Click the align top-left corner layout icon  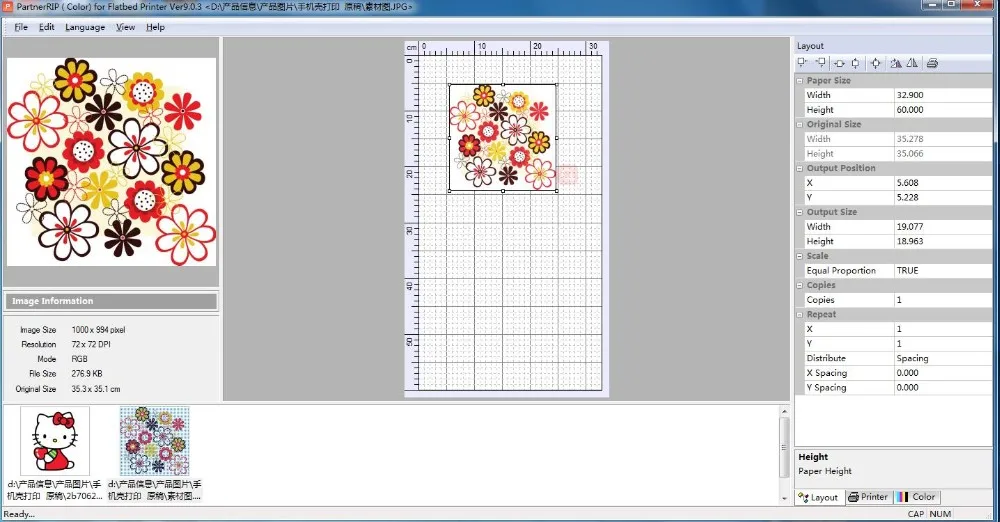802,63
